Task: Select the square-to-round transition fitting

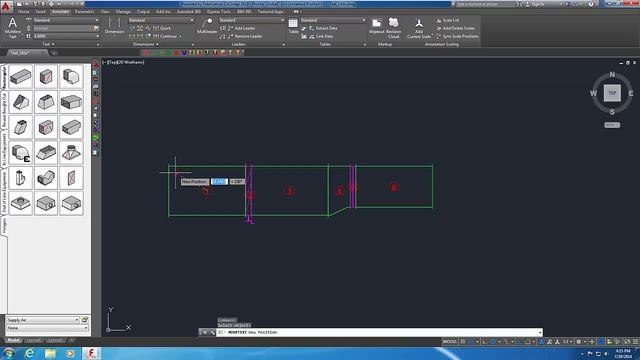Action: click(71, 153)
